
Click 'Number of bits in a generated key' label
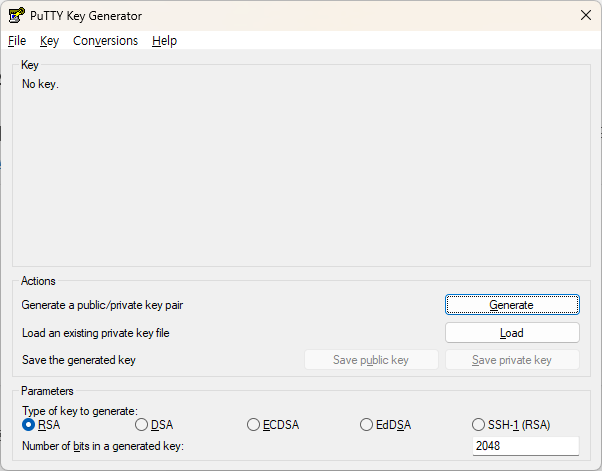click(x=103, y=446)
